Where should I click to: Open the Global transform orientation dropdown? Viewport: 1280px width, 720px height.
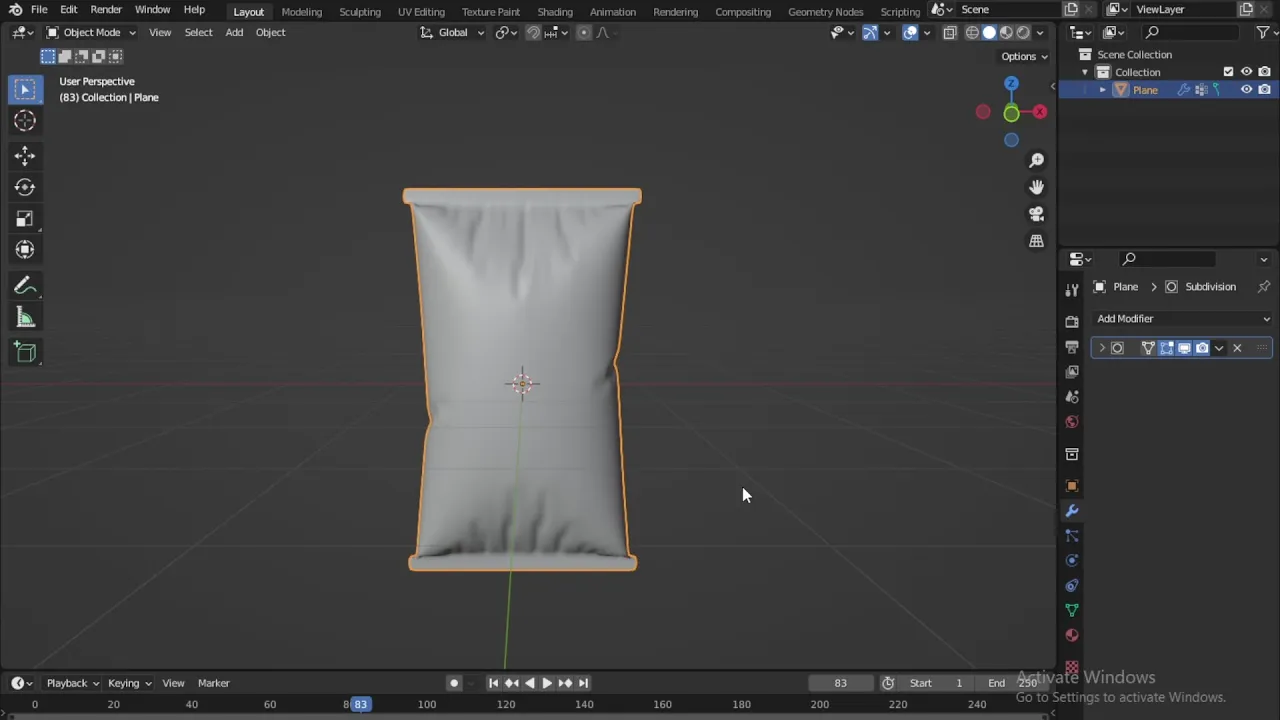point(452,32)
